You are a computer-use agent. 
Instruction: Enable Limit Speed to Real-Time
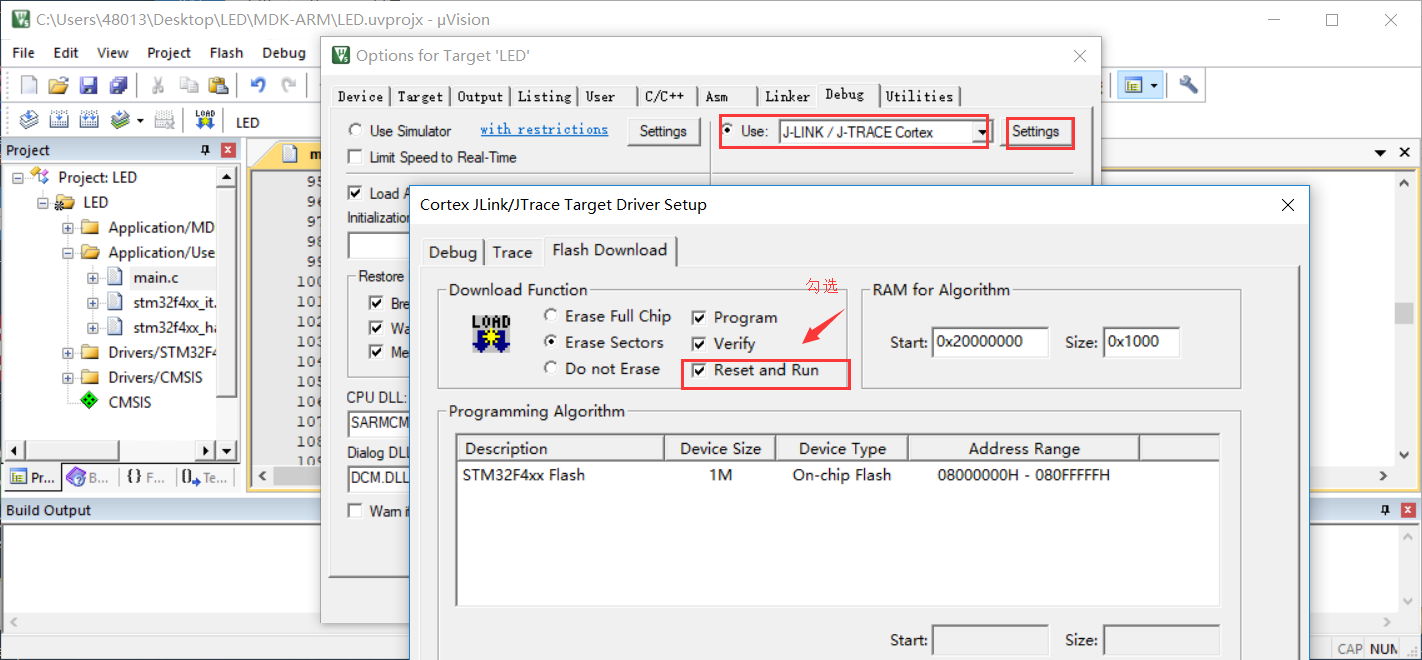(354, 157)
